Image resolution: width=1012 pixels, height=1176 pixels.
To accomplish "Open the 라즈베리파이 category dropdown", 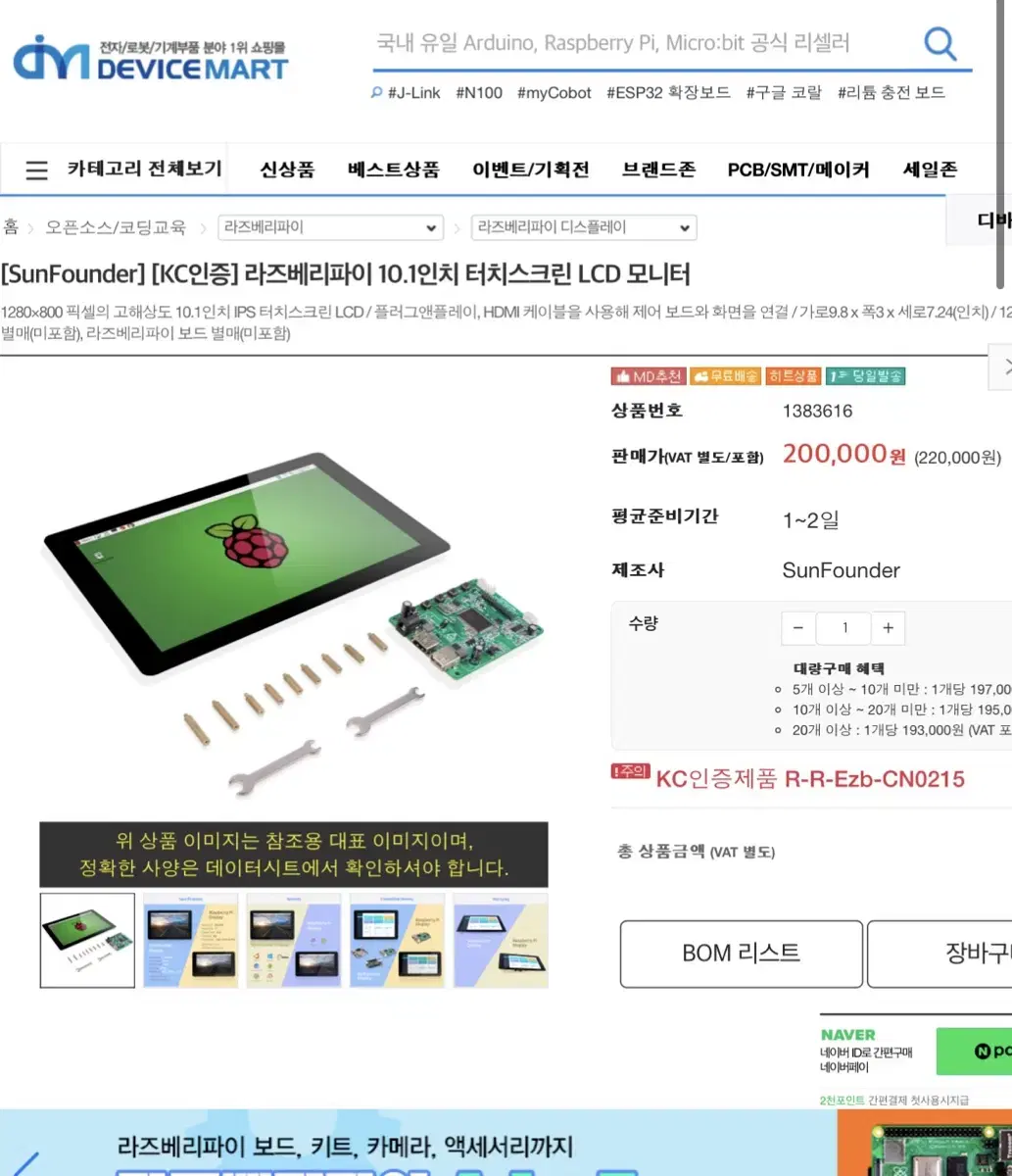I will [x=330, y=227].
